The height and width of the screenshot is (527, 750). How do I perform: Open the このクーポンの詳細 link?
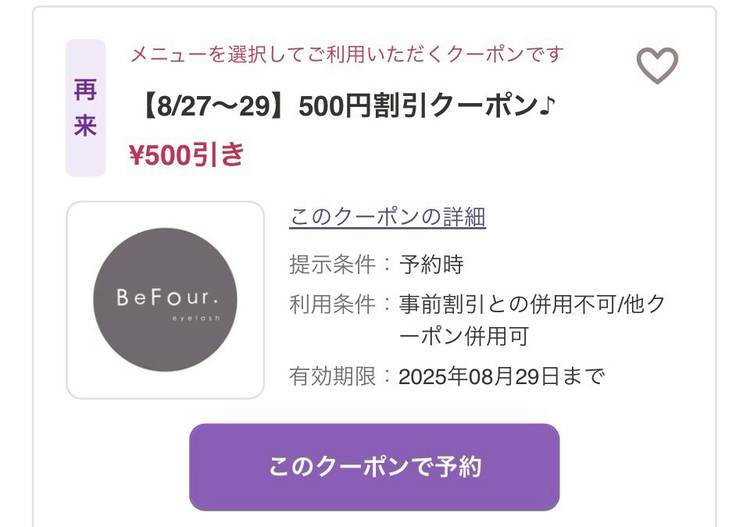tap(387, 217)
